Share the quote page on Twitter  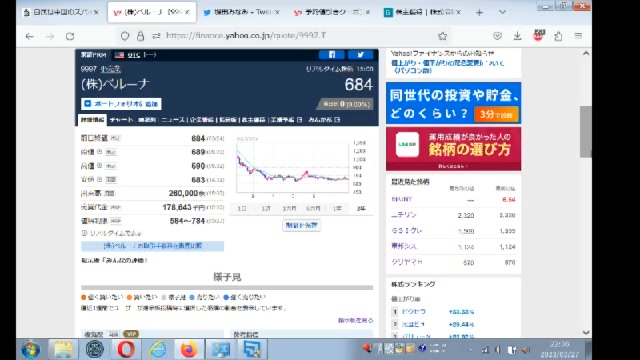tap(360, 55)
